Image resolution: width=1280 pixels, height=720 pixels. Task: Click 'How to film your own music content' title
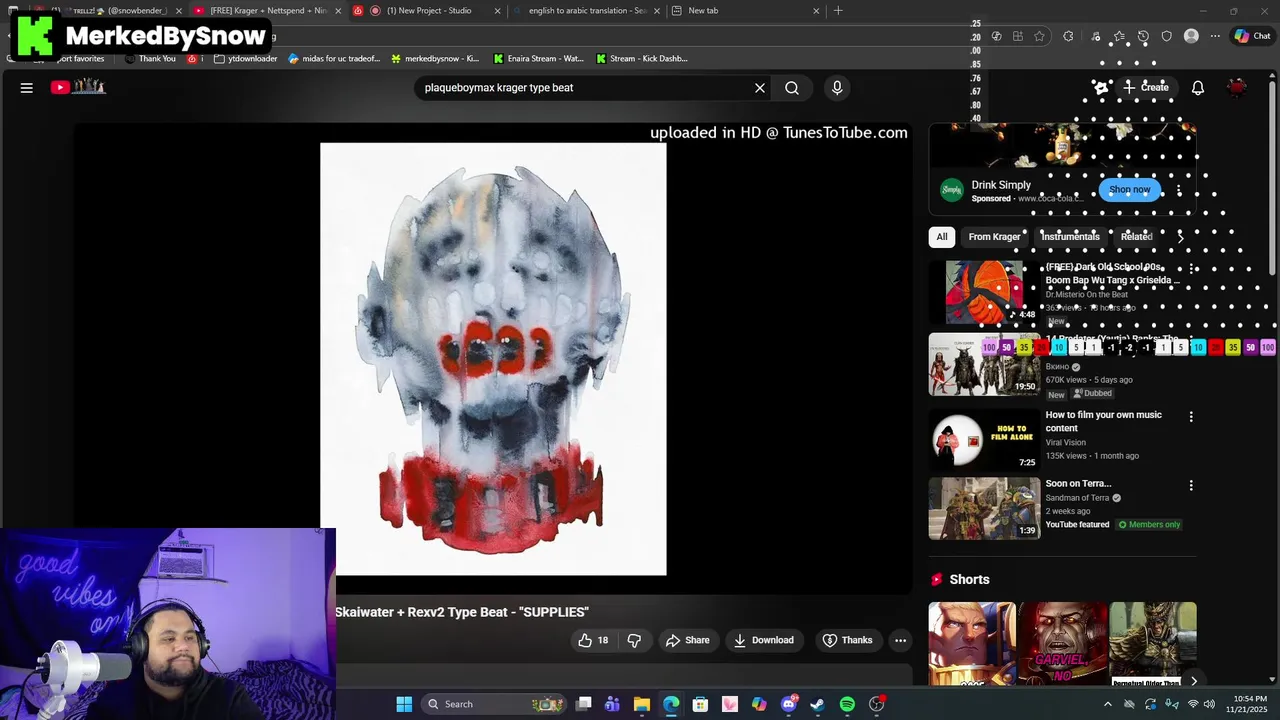pos(1104,421)
